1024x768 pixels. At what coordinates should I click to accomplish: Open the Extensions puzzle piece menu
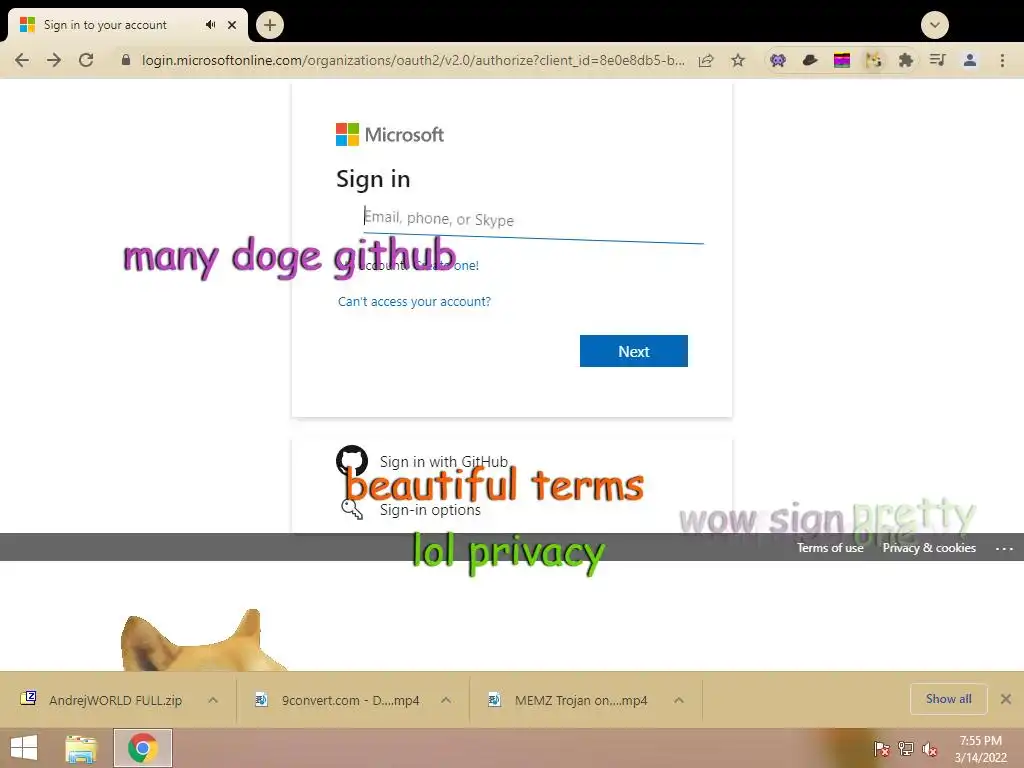click(906, 60)
